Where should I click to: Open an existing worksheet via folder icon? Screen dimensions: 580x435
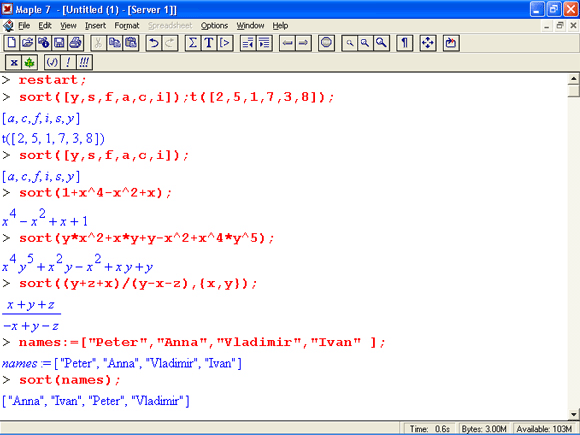(27, 43)
